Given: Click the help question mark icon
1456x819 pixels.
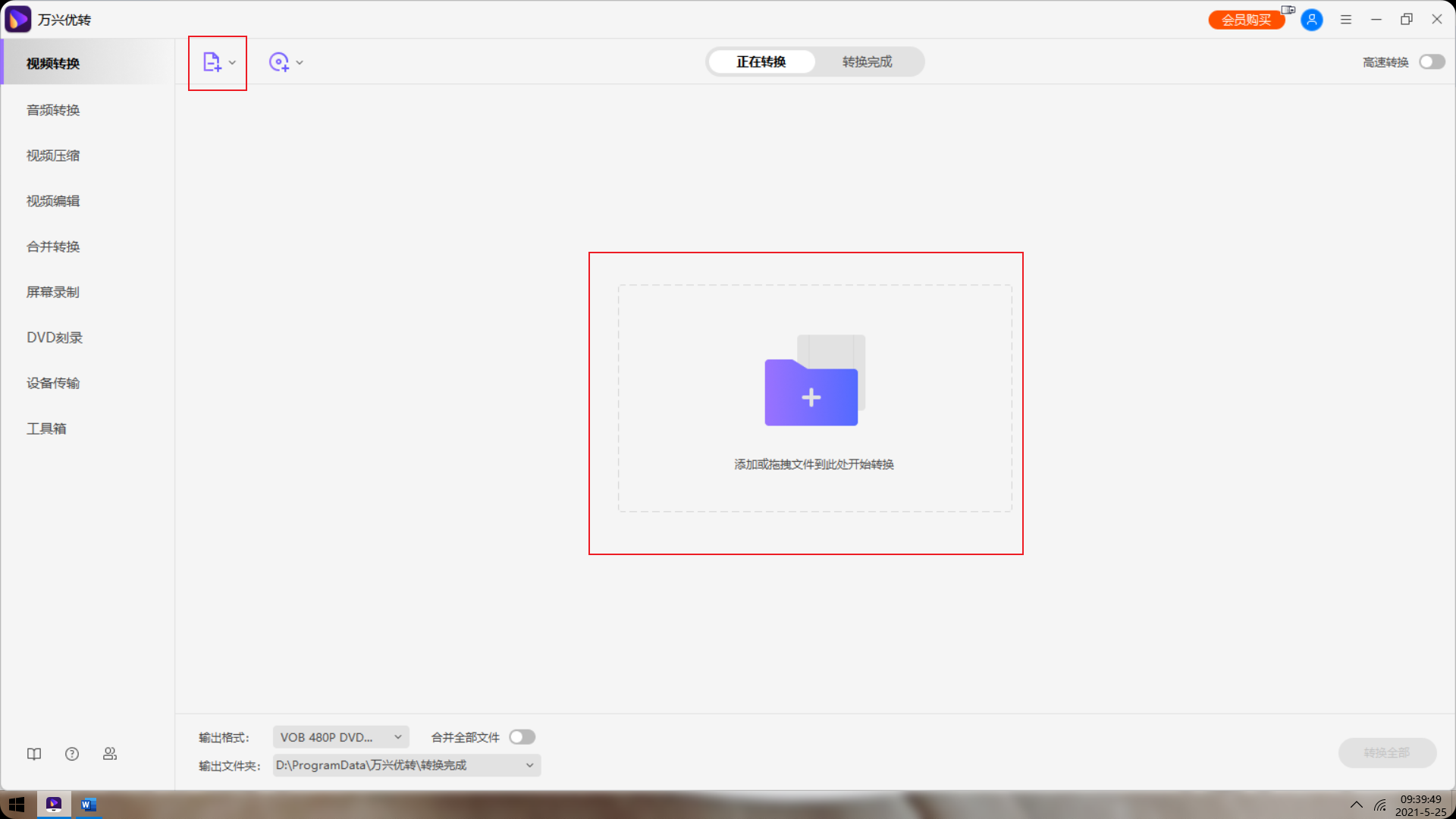Looking at the screenshot, I should (x=72, y=754).
